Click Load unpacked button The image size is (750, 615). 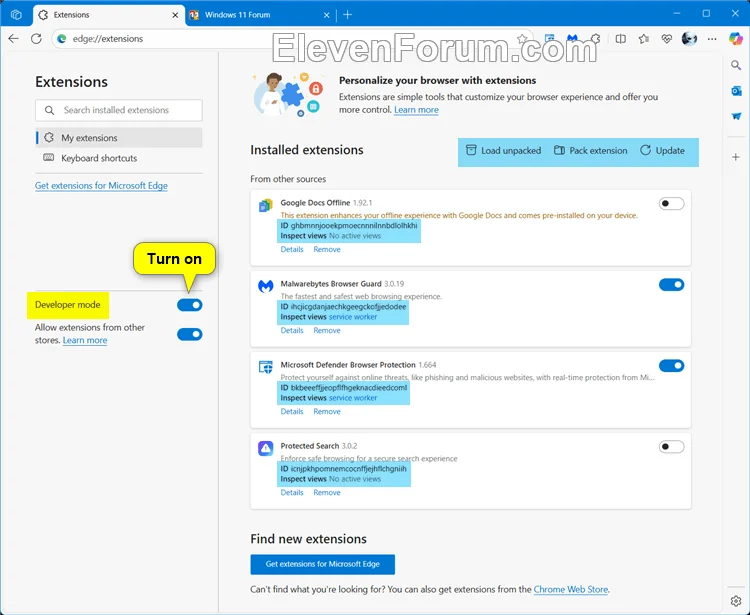pyautogui.click(x=504, y=151)
